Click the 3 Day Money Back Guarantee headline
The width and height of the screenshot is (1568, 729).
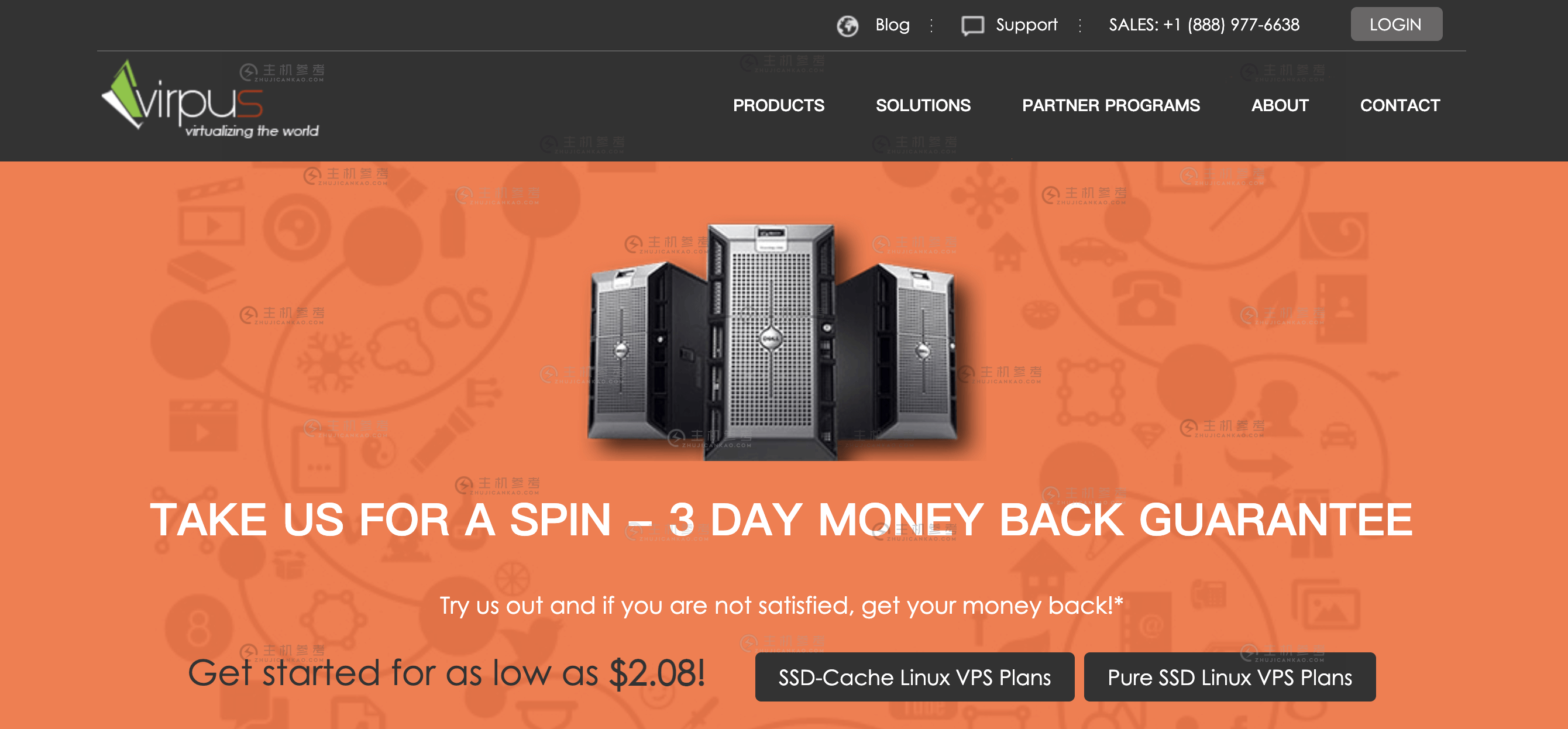pyautogui.click(x=781, y=519)
